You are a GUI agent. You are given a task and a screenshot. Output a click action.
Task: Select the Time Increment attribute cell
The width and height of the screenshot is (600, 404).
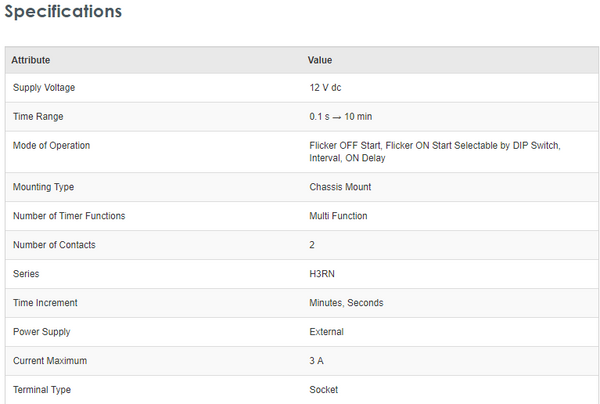pos(45,303)
